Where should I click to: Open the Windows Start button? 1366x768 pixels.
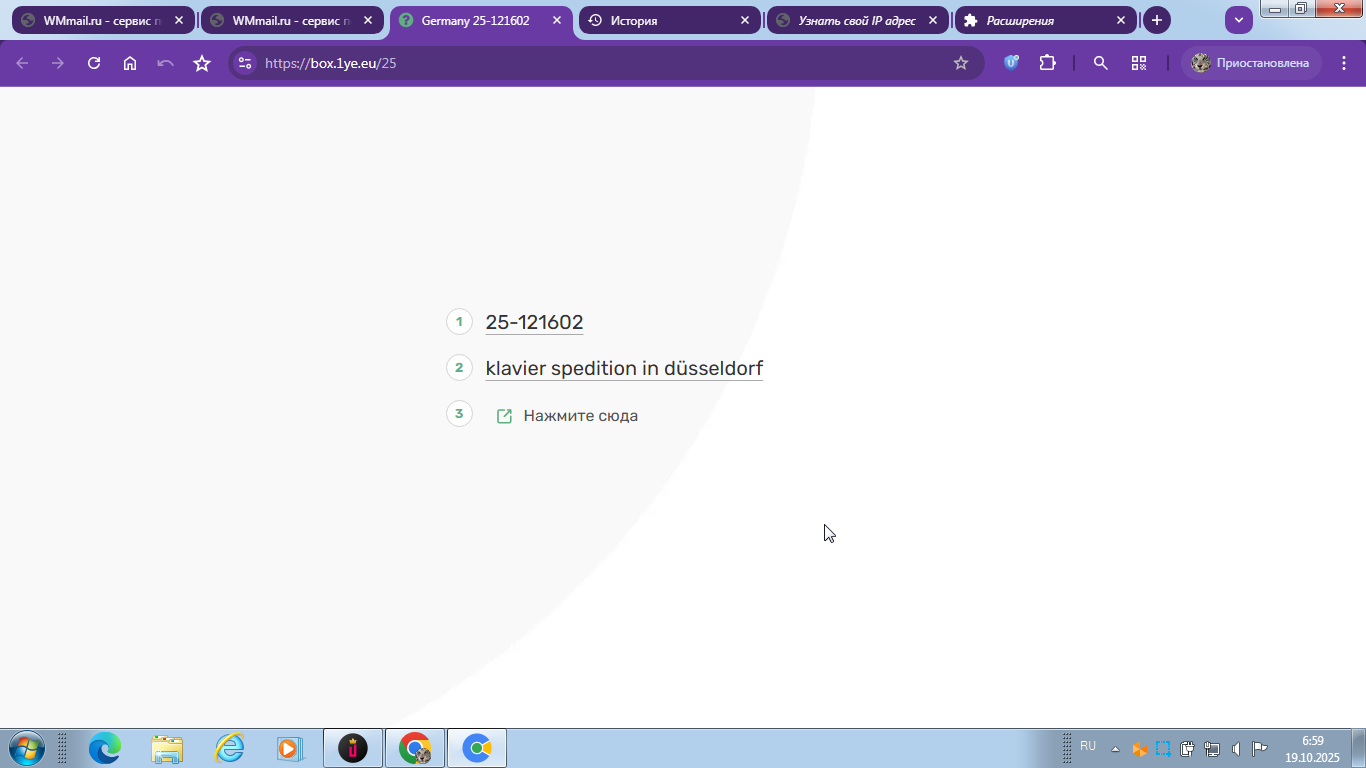pos(26,748)
